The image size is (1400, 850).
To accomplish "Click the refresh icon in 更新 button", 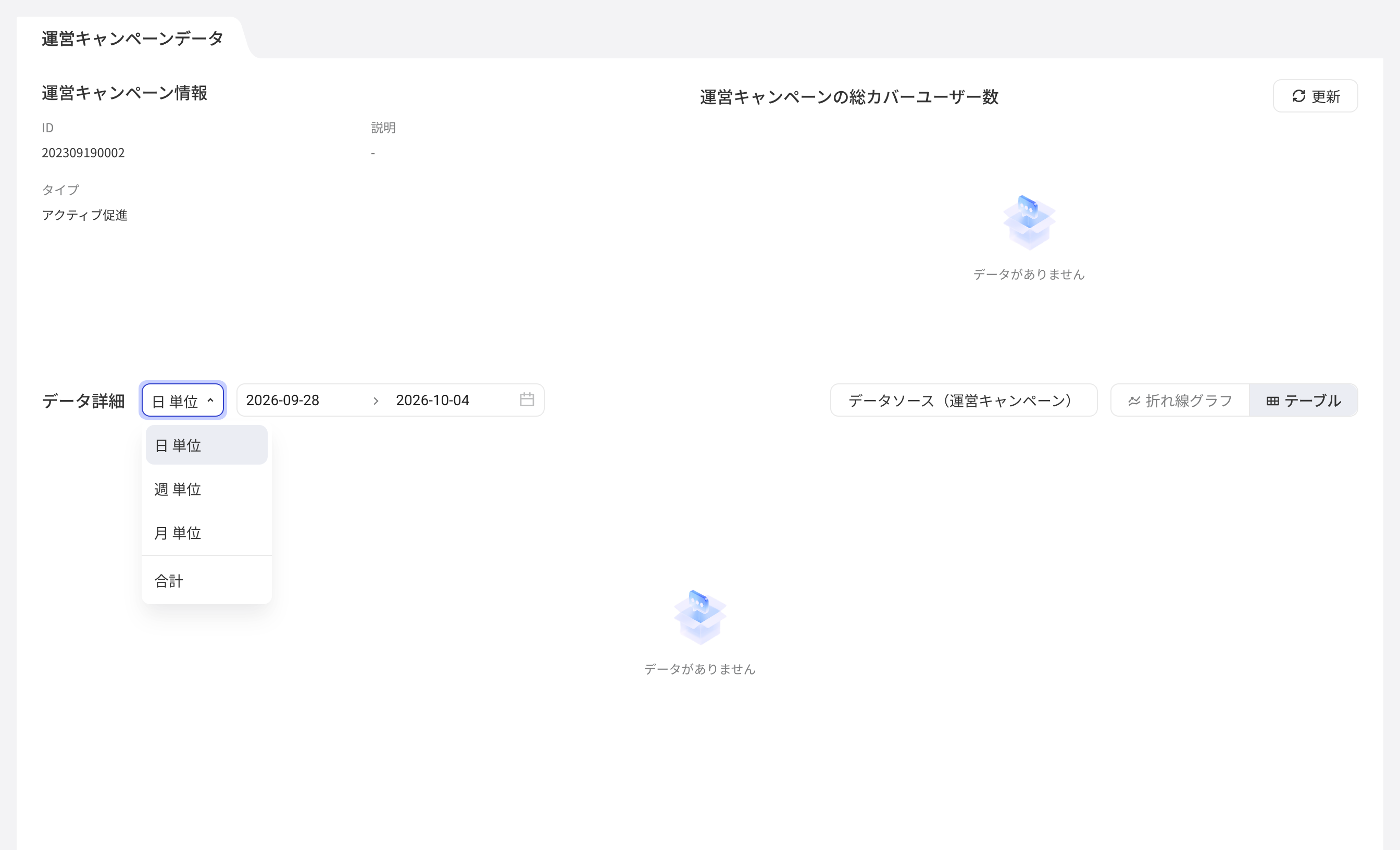I will pos(1298,96).
